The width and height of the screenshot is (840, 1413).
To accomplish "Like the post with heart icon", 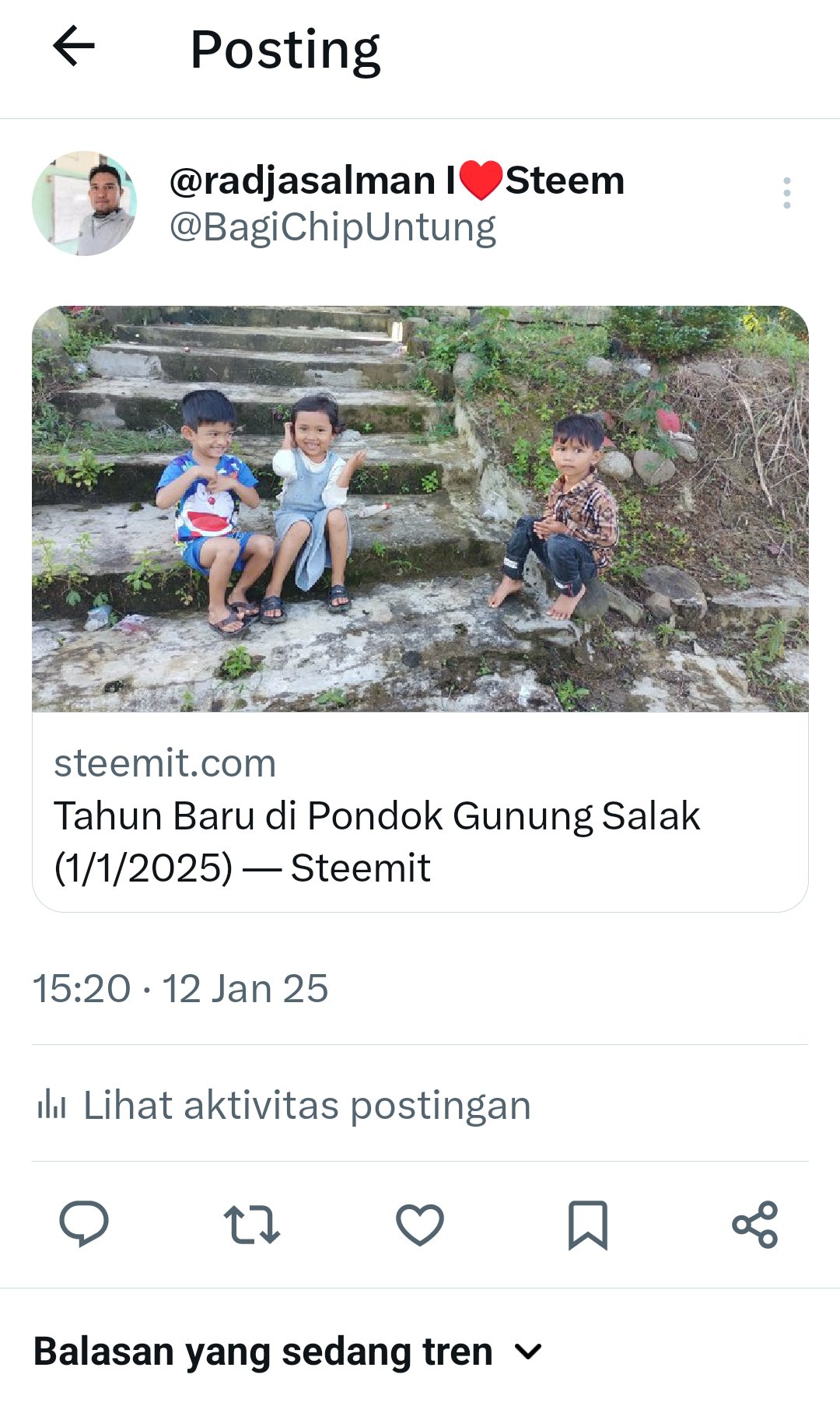I will tap(420, 1225).
